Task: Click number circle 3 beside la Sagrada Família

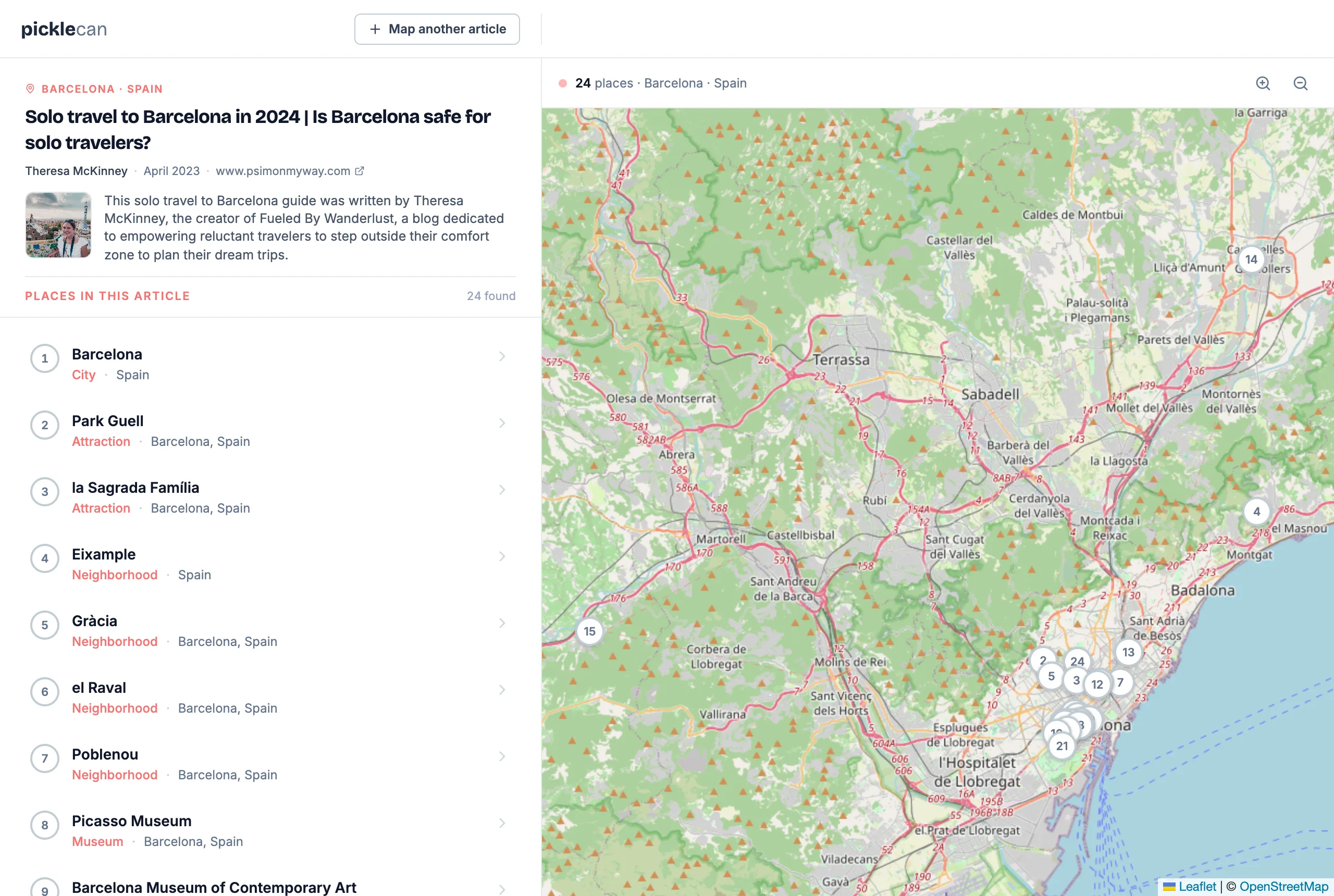Action: 45,492
